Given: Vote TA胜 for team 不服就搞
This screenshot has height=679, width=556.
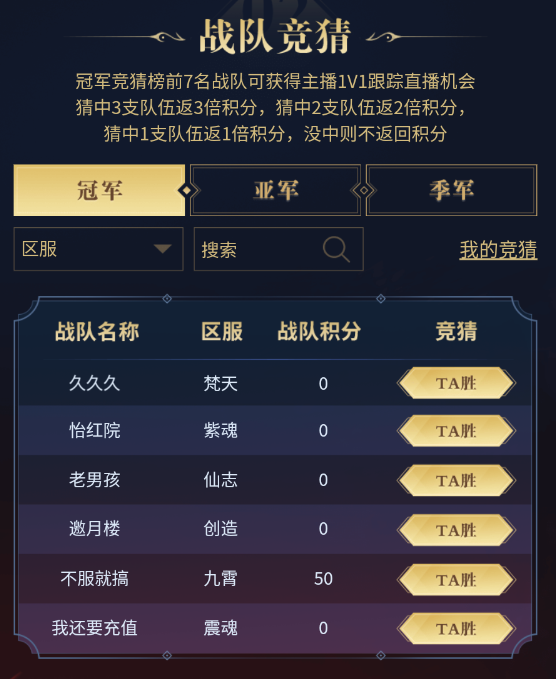Looking at the screenshot, I should (x=456, y=579).
